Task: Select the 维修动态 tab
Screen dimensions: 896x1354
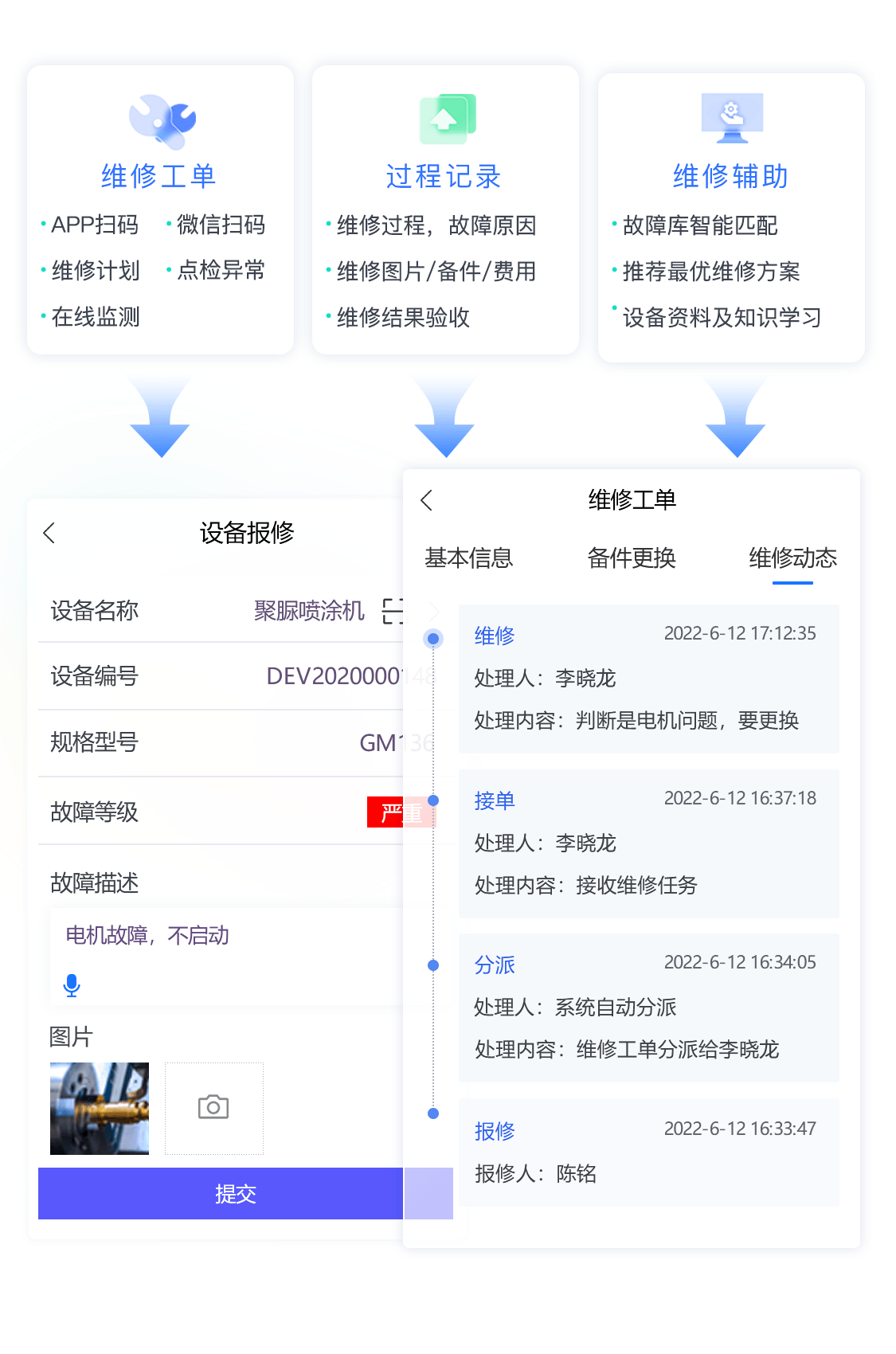Action: (792, 558)
